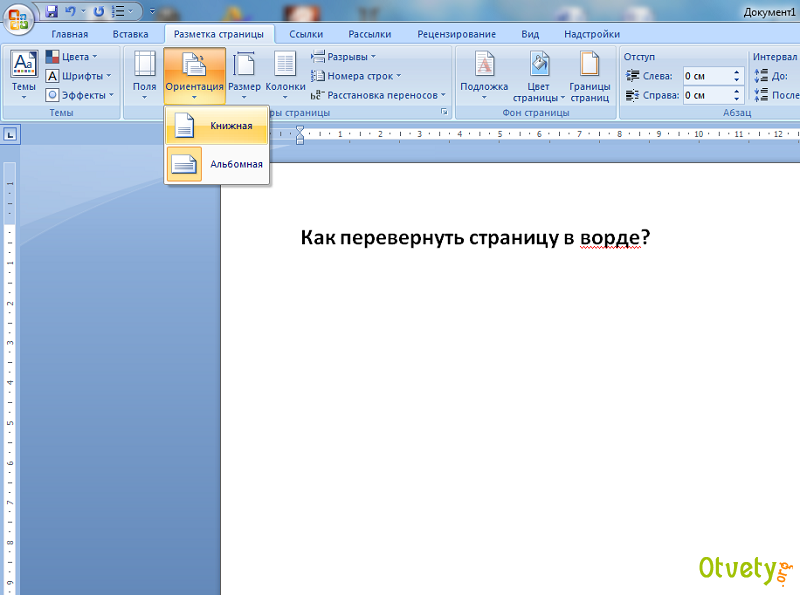Click the left indent (Слева) input field
The image size is (800, 595).
click(706, 76)
